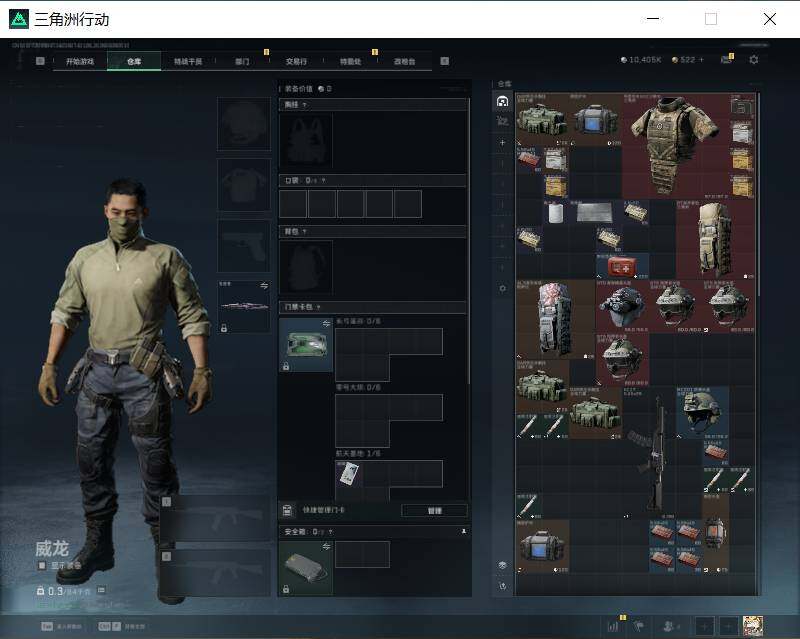Select the empty pistol slot
The height and width of the screenshot is (639, 800).
(x=244, y=245)
